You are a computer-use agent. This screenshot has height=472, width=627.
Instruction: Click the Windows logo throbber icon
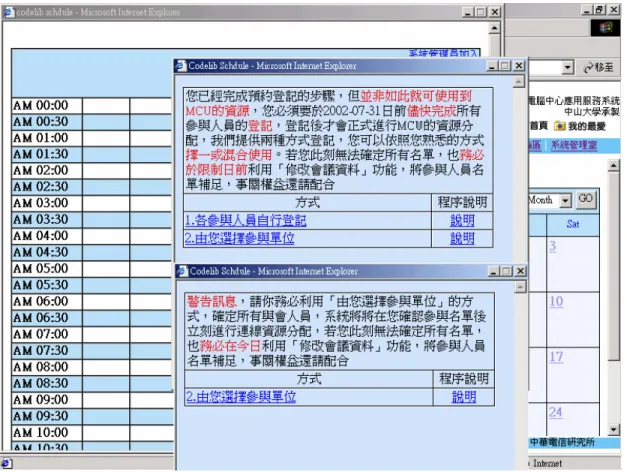(x=605, y=28)
